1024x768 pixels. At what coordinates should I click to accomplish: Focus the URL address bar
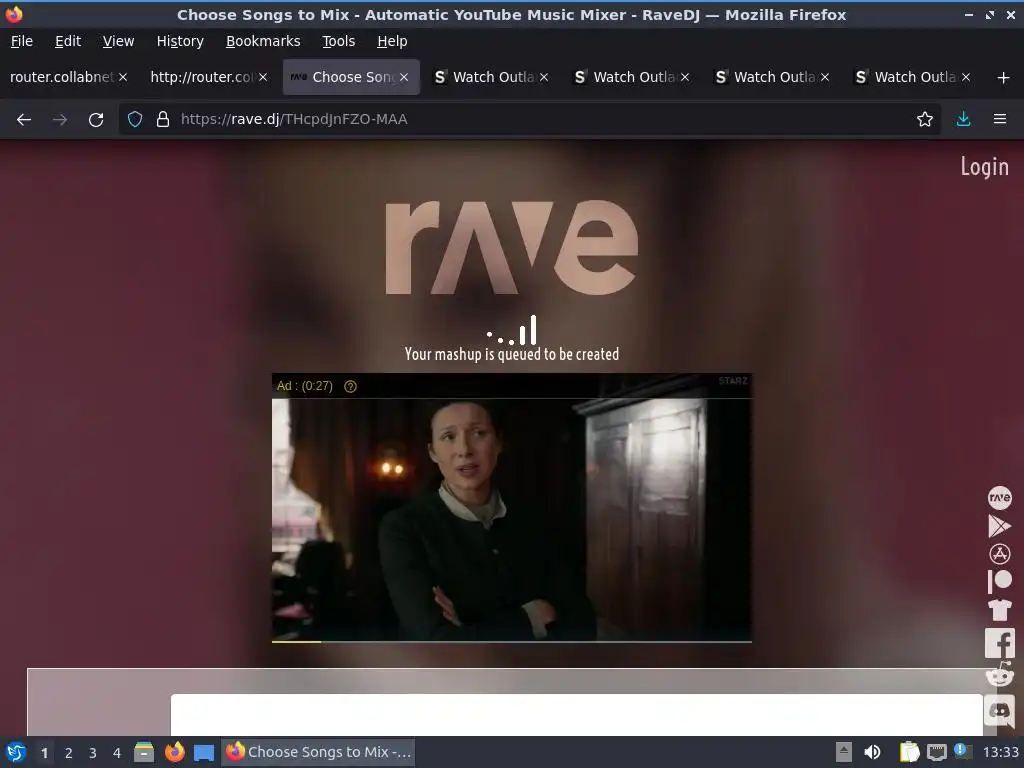click(x=529, y=120)
